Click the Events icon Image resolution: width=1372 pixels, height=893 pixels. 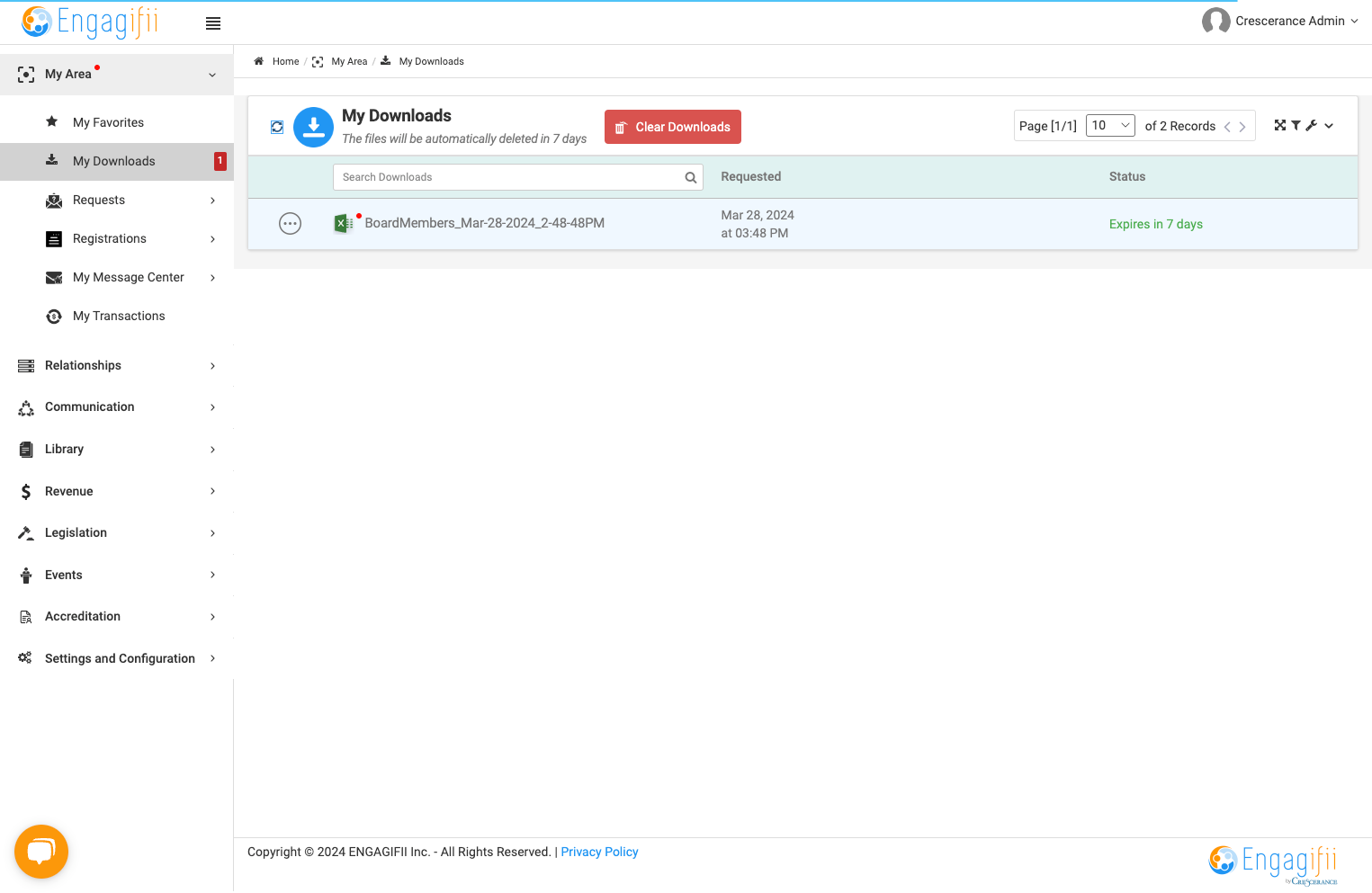[26, 576]
